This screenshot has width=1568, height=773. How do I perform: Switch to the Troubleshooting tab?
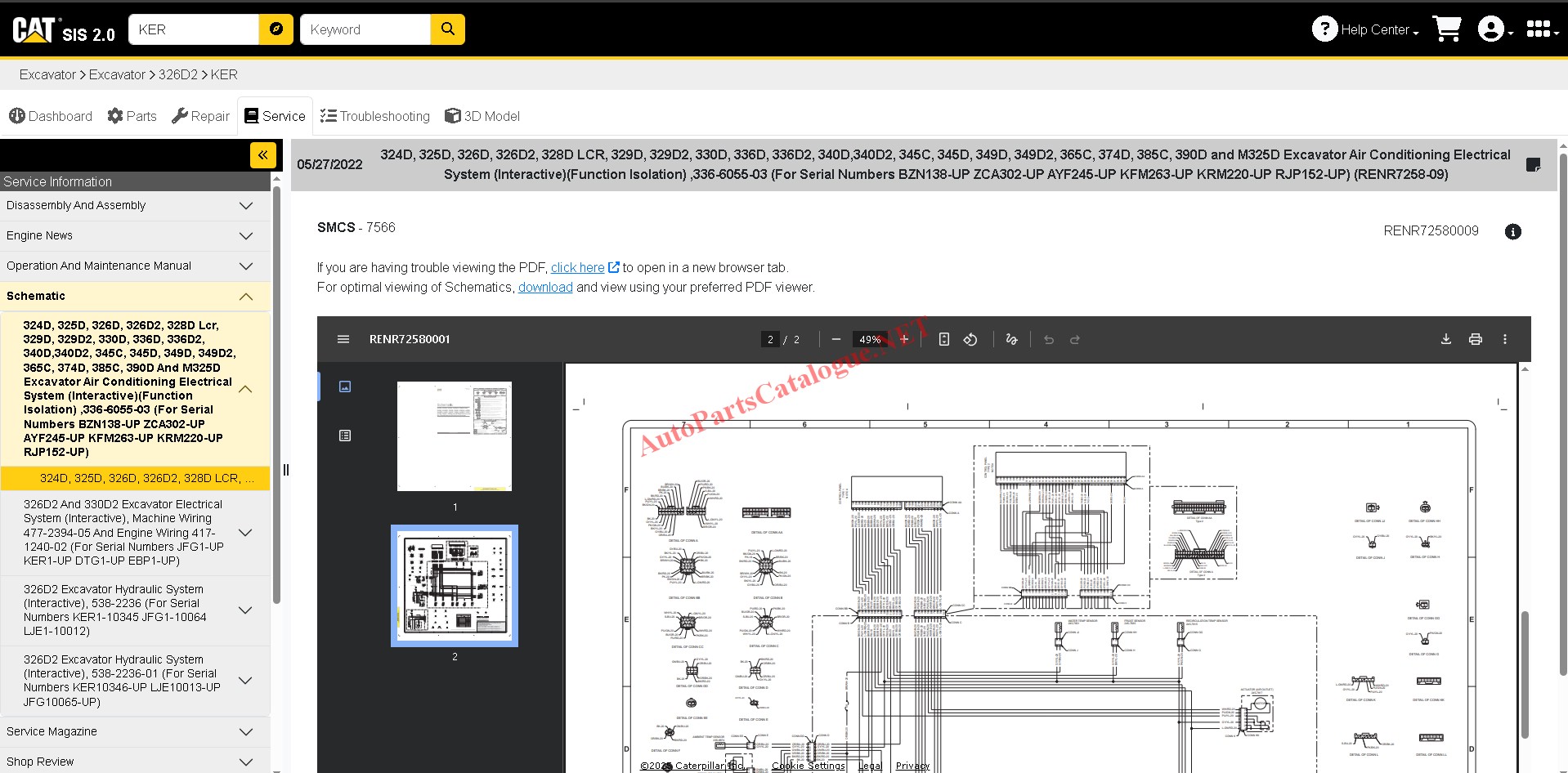[x=375, y=116]
